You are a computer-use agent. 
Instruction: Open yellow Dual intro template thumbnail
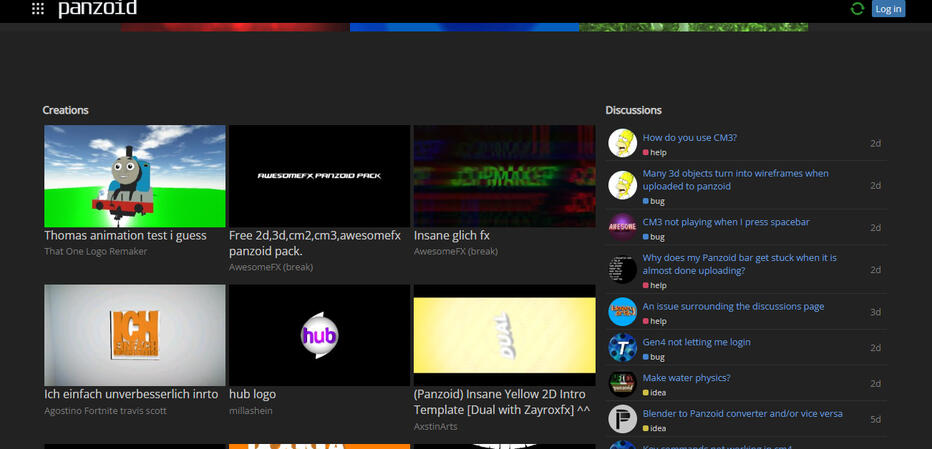point(505,335)
